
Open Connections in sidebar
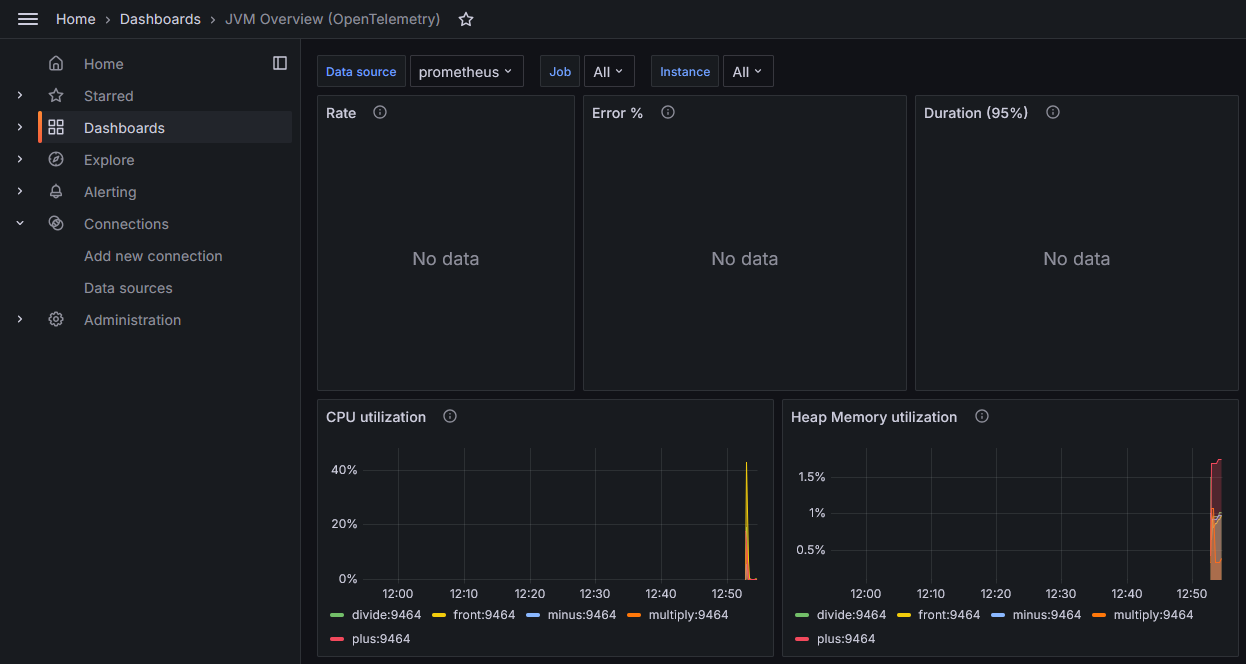(126, 224)
